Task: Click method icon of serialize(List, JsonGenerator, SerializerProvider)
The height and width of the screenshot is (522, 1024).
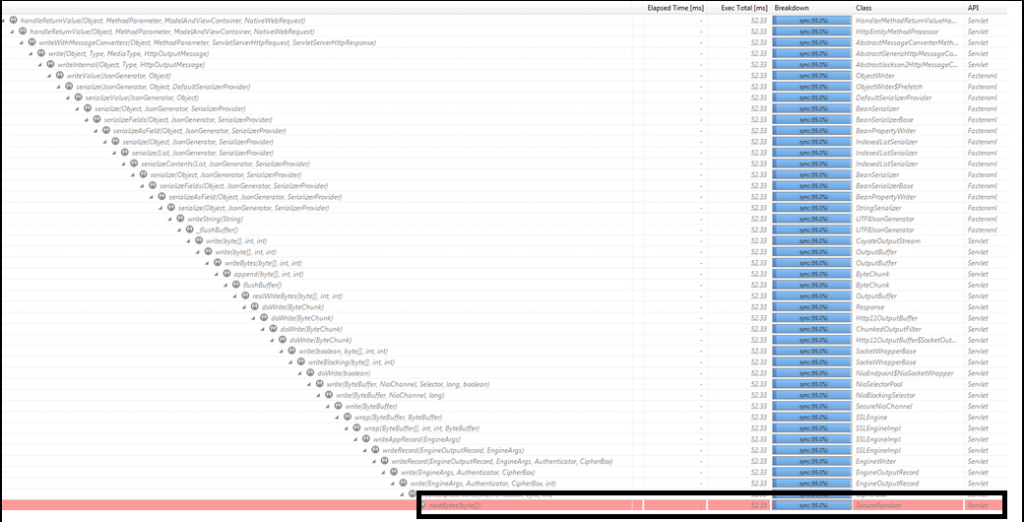Action: pos(125,152)
